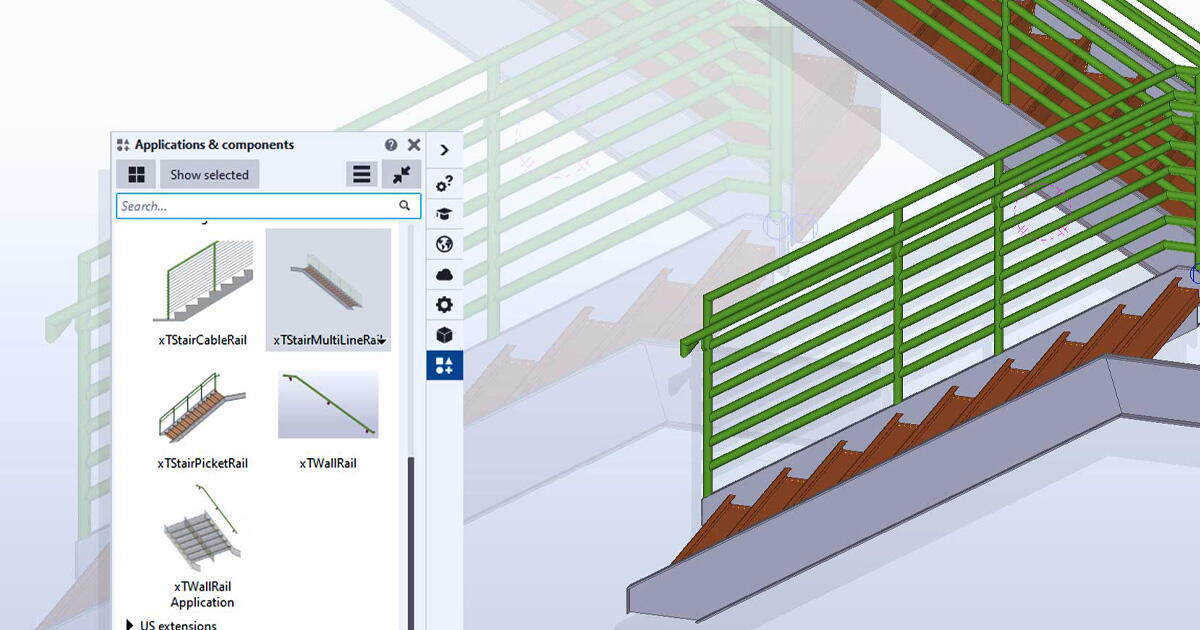Open the settings gear icon on side pane
This screenshot has width=1200, height=630.
[445, 305]
